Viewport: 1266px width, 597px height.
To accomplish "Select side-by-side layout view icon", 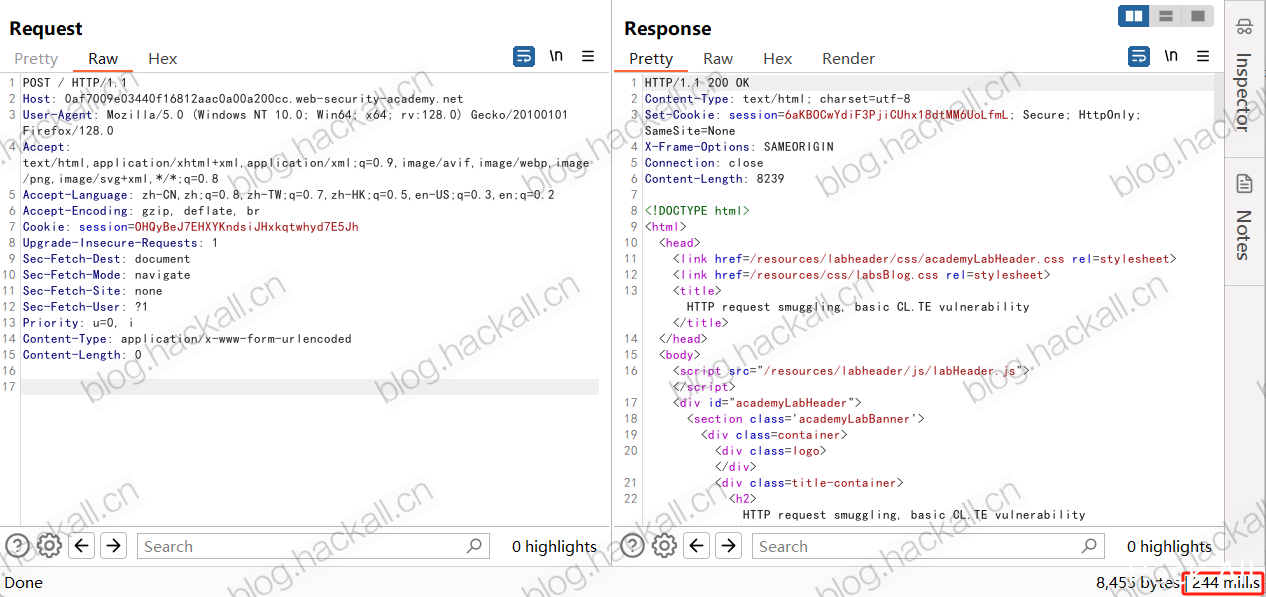I will pos(1133,16).
